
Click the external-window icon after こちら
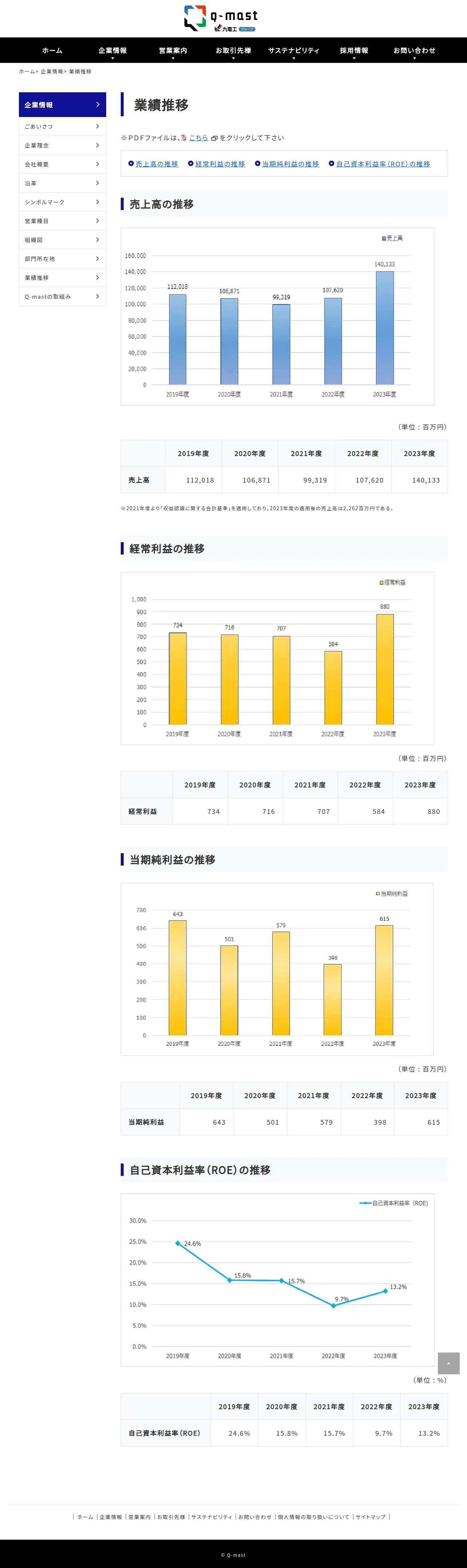[x=214, y=138]
